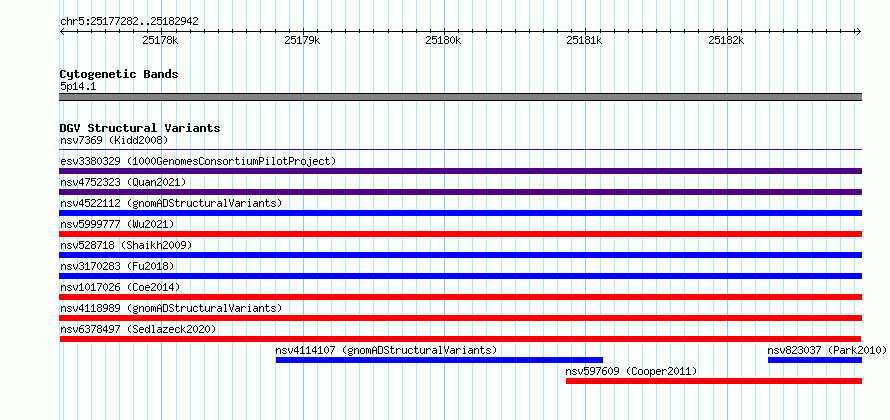
Task: Select the nsv528718 (Shaikh2009) blue bar
Action: tap(461, 255)
